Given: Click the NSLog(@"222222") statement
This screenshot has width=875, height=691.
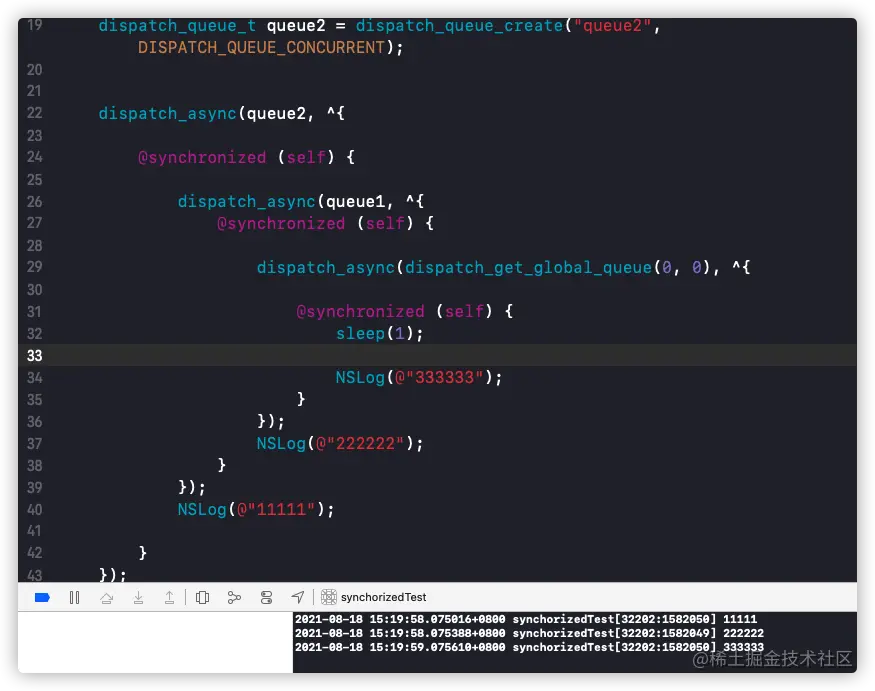Looking at the screenshot, I should coord(340,444).
